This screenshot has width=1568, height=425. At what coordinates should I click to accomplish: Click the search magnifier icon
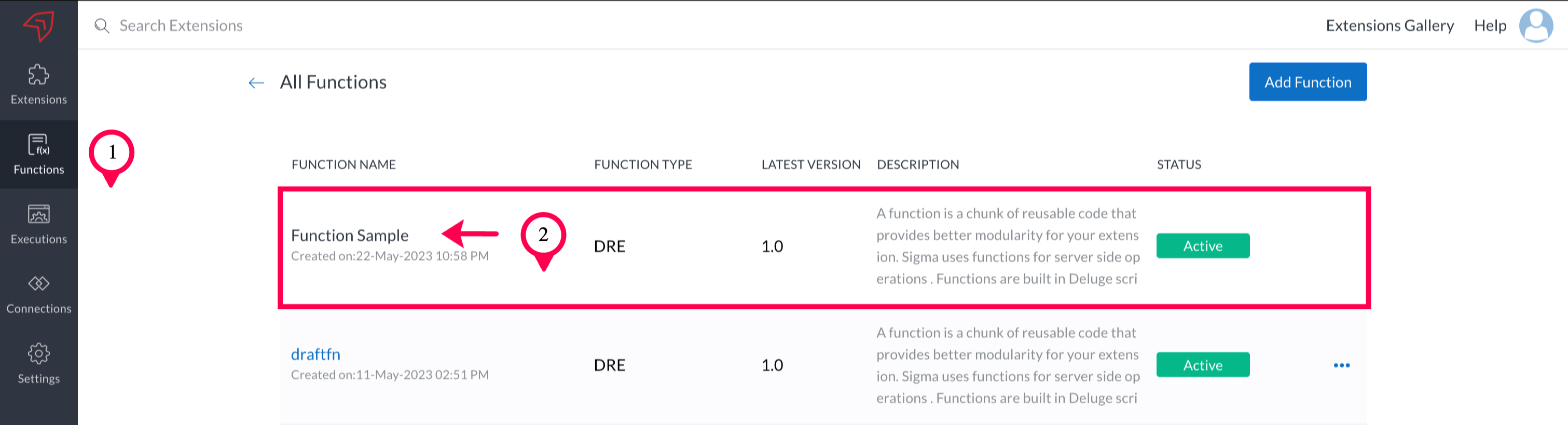point(102,26)
